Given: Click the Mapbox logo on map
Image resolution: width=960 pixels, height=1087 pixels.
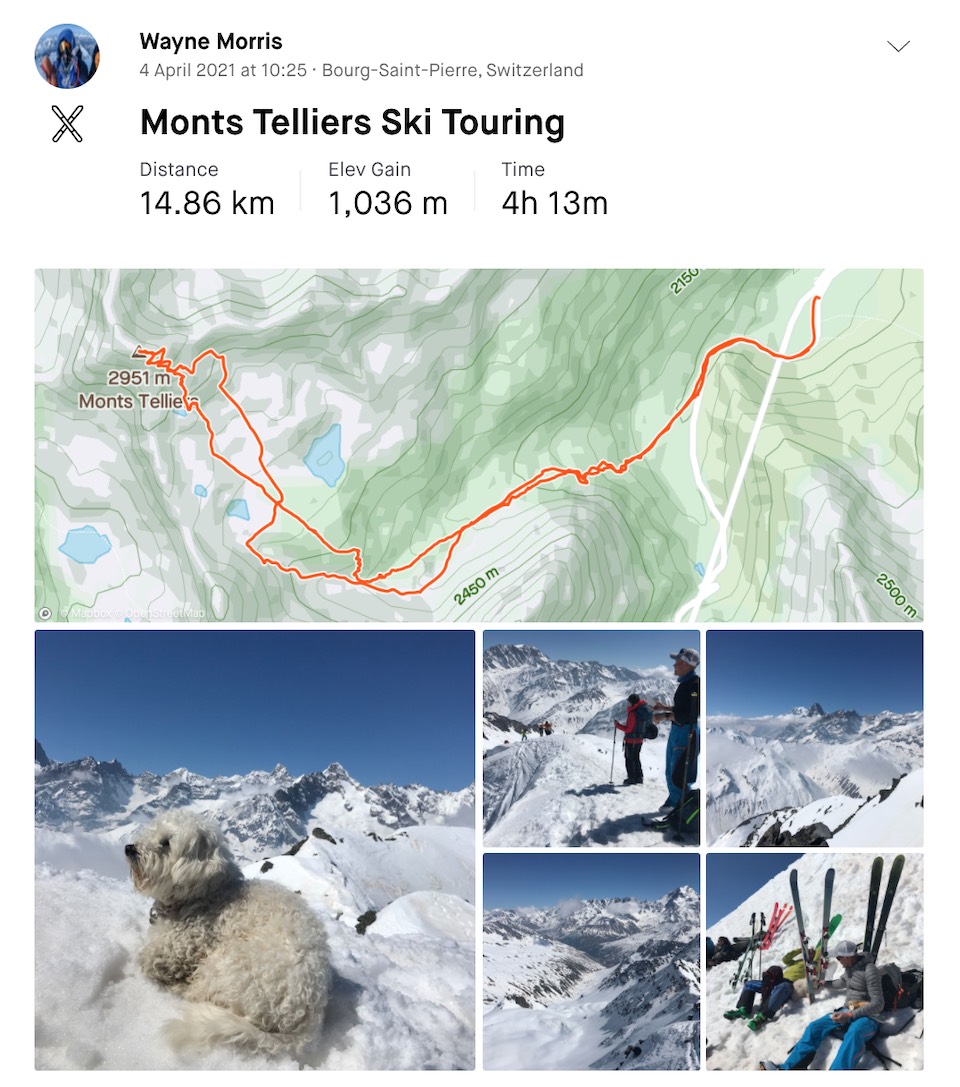Looking at the screenshot, I should click(45, 613).
